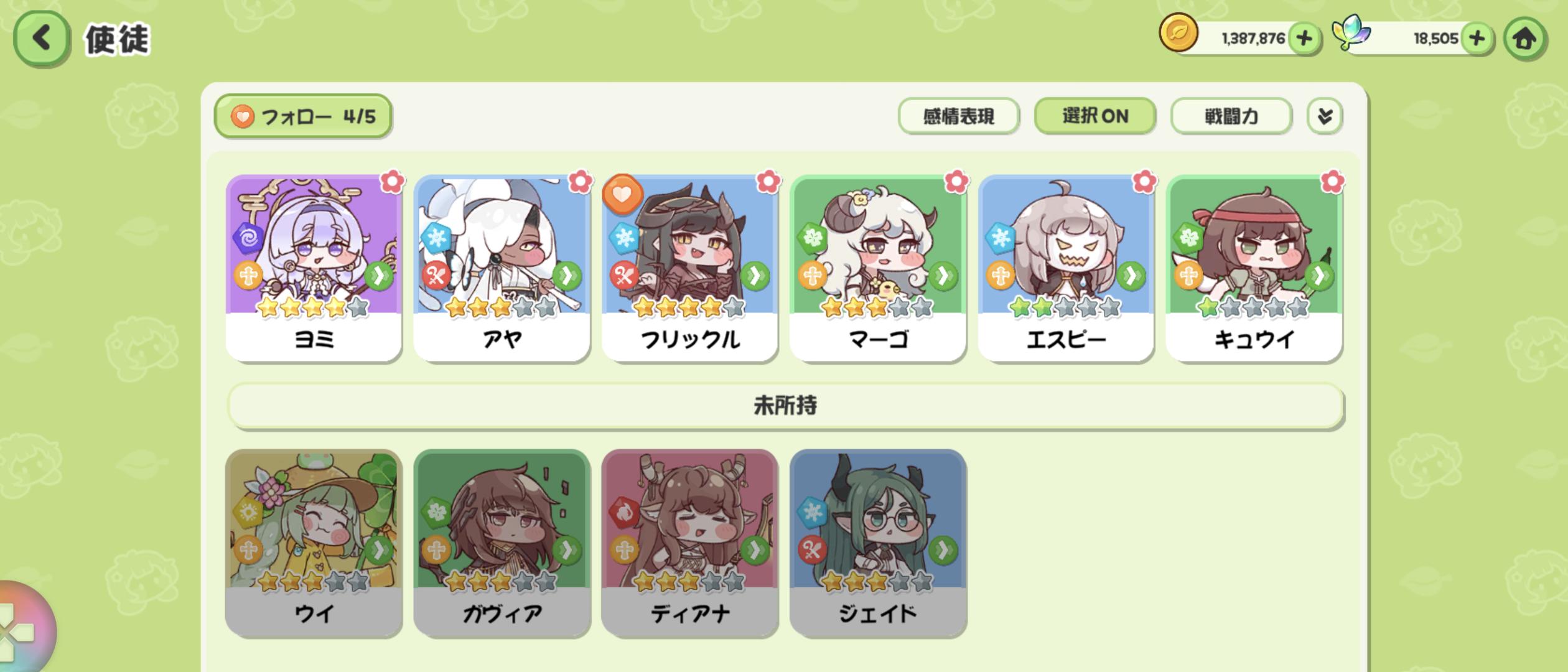Image resolution: width=1568 pixels, height=672 pixels.
Task: Click the heart follow icon on フリックル
Action: [x=622, y=194]
